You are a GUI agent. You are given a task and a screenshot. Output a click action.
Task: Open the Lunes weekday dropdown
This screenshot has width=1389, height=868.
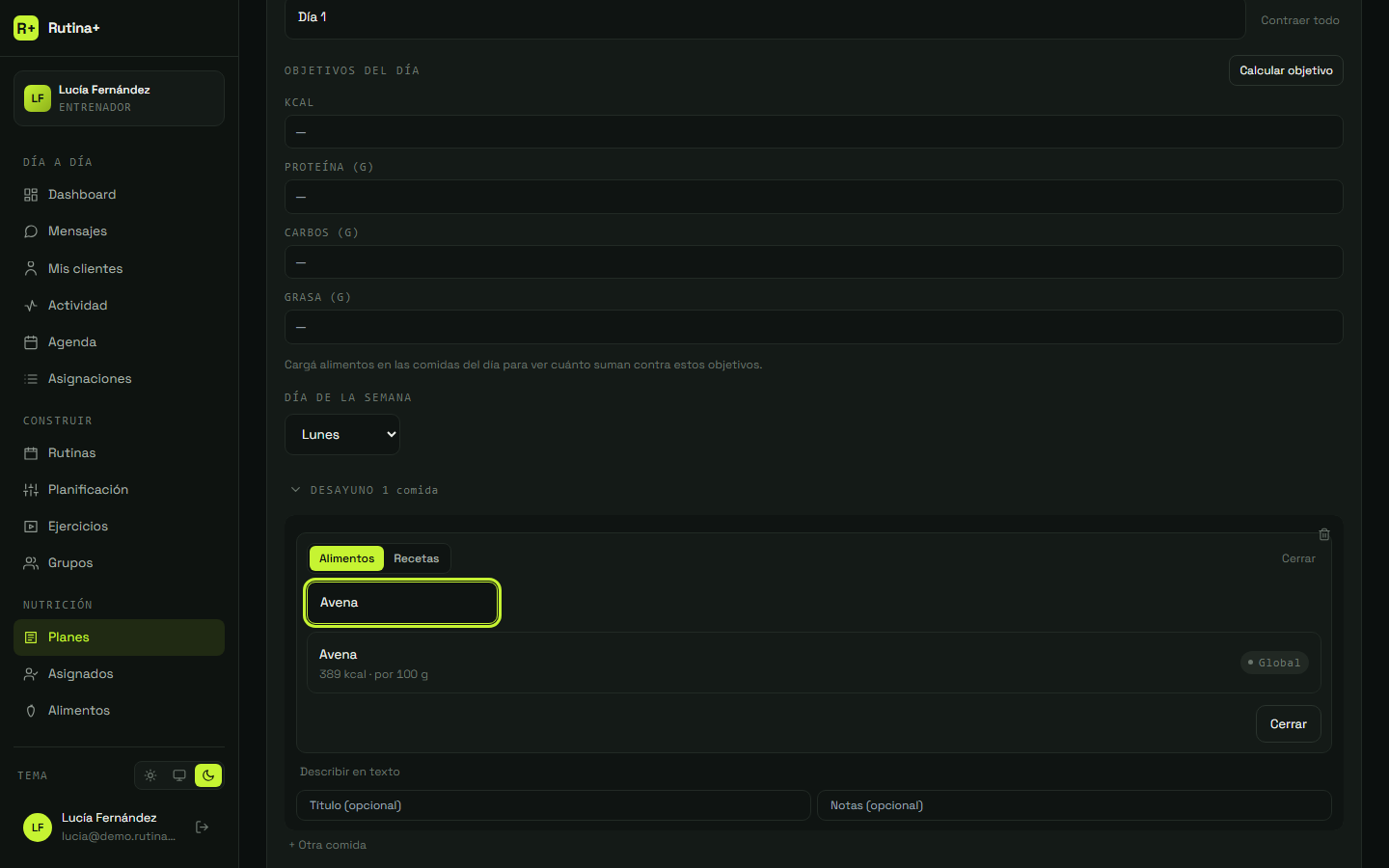(x=342, y=435)
